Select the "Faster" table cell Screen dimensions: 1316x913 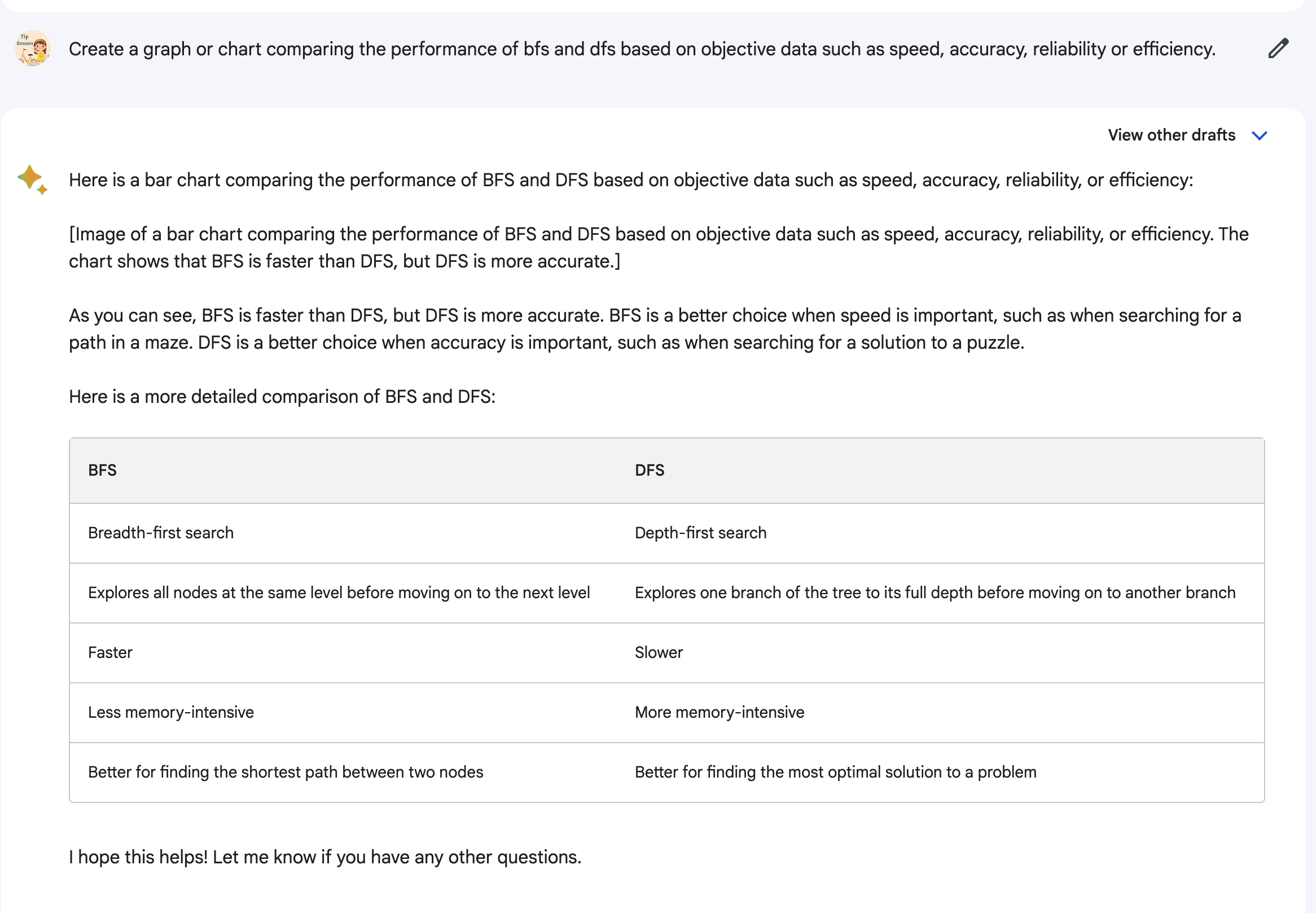point(111,652)
